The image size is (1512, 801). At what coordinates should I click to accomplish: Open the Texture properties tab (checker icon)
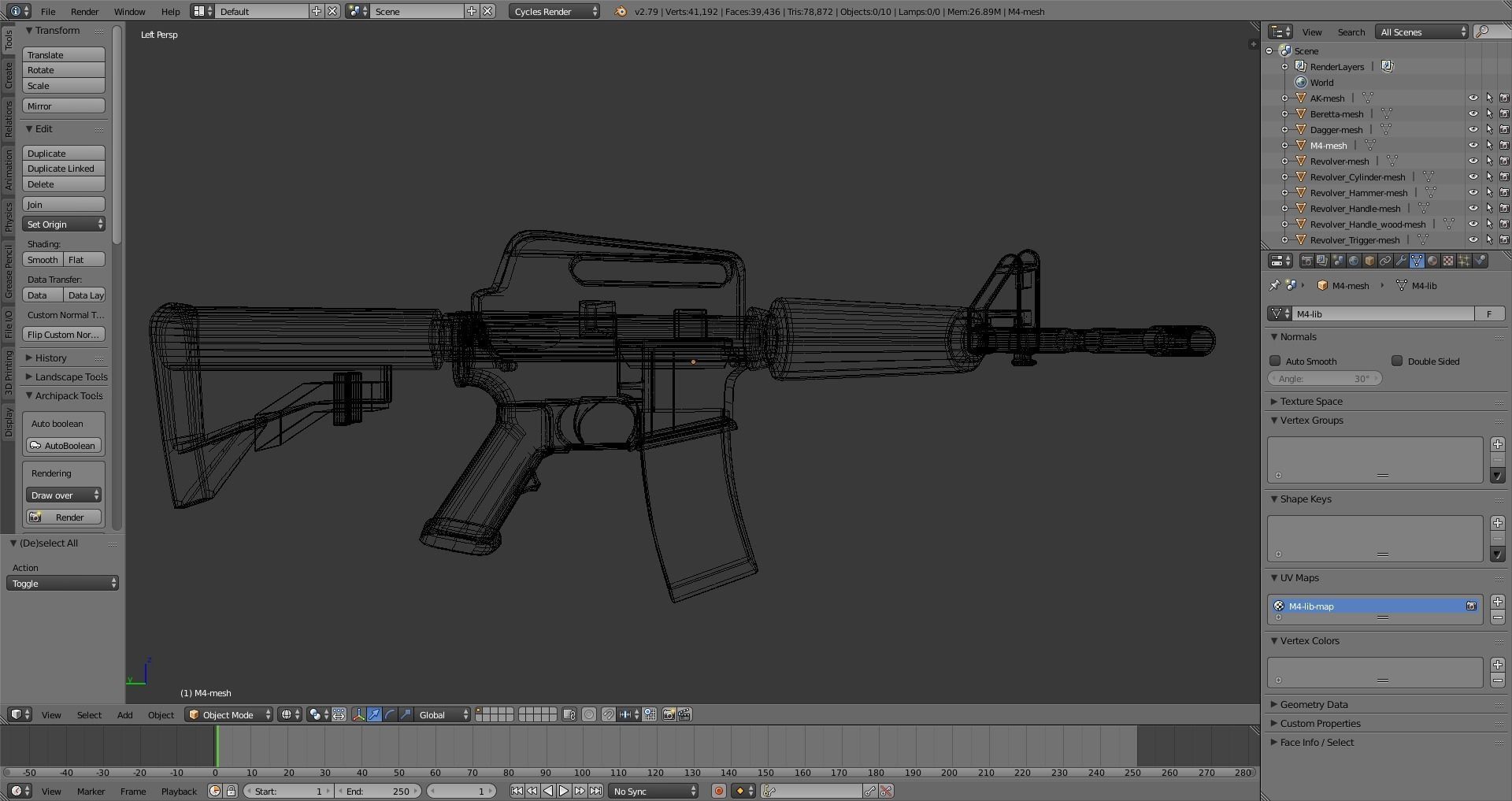1448,261
